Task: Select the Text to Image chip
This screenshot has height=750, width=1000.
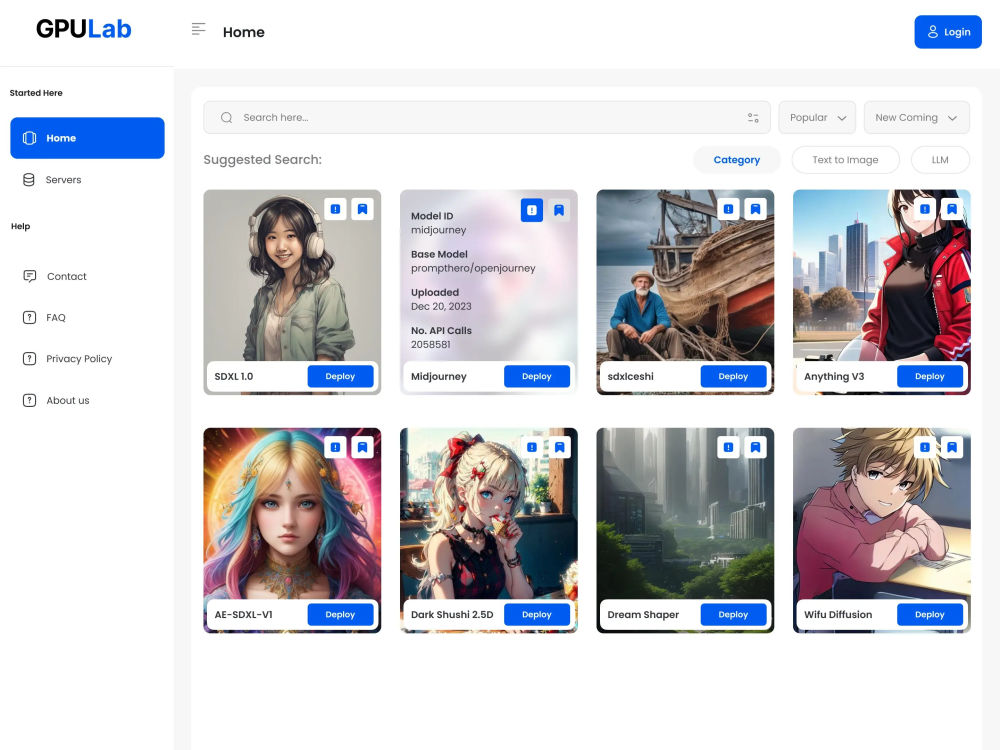Action: [x=845, y=160]
